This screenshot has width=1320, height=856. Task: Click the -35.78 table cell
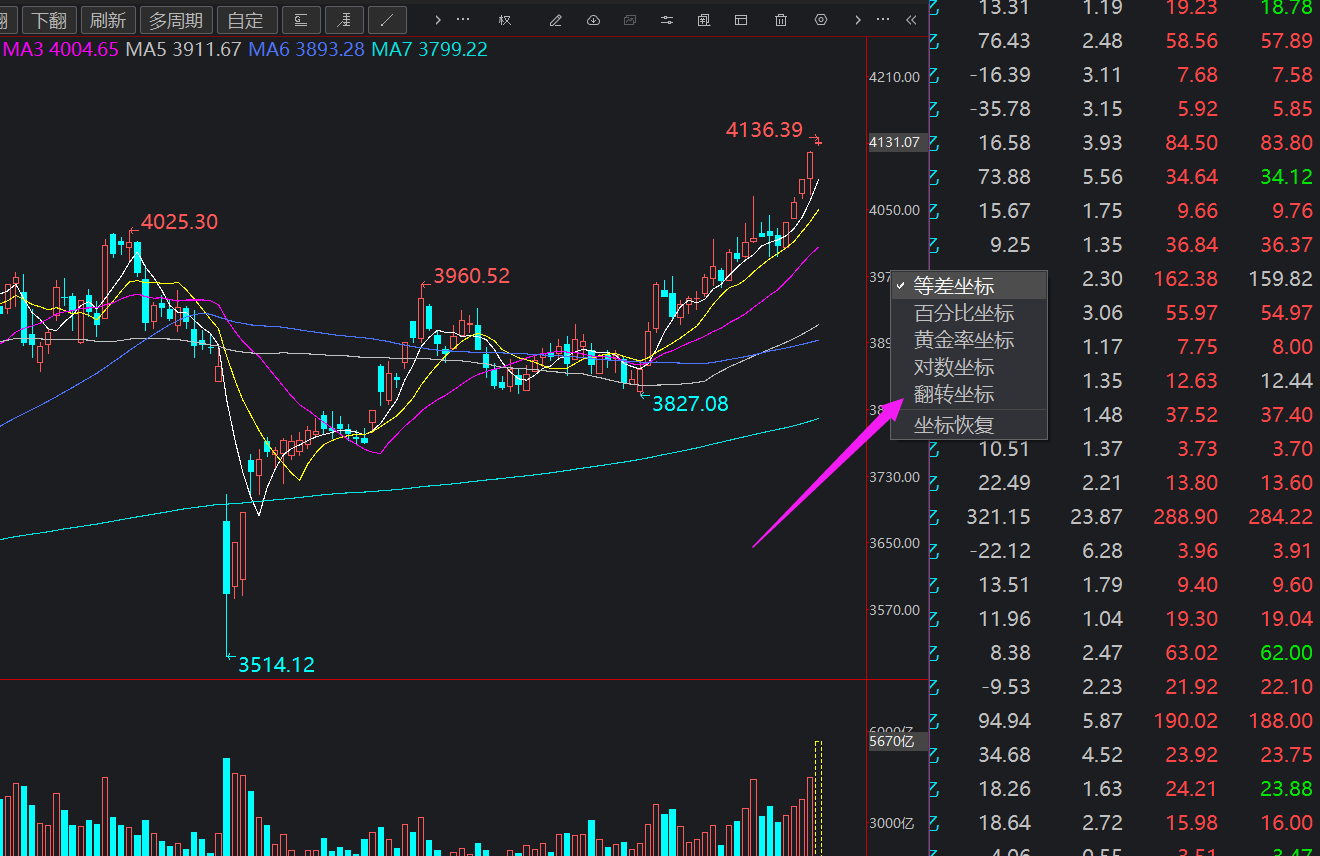[1000, 109]
